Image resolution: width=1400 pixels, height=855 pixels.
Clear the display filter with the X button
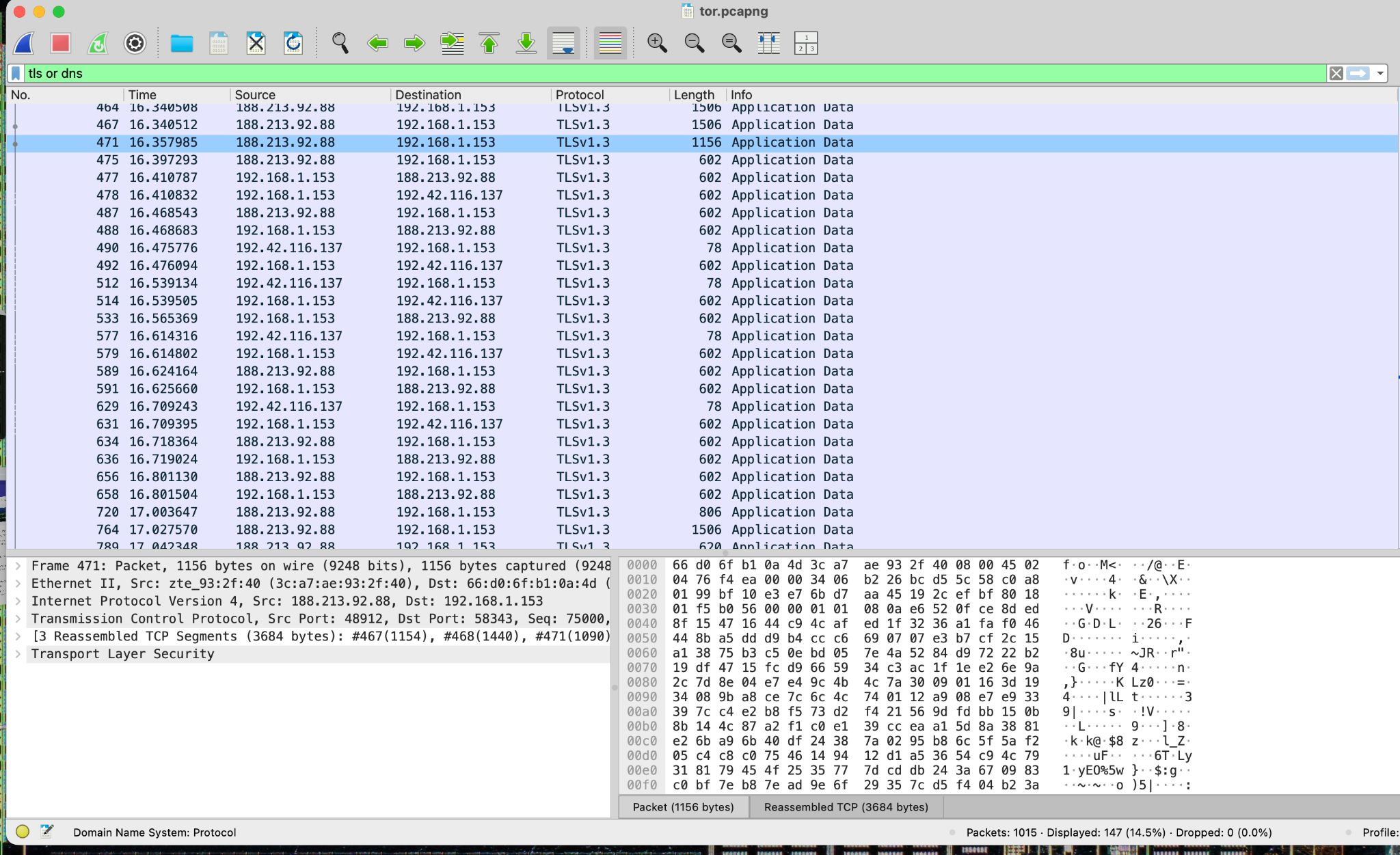pos(1336,73)
